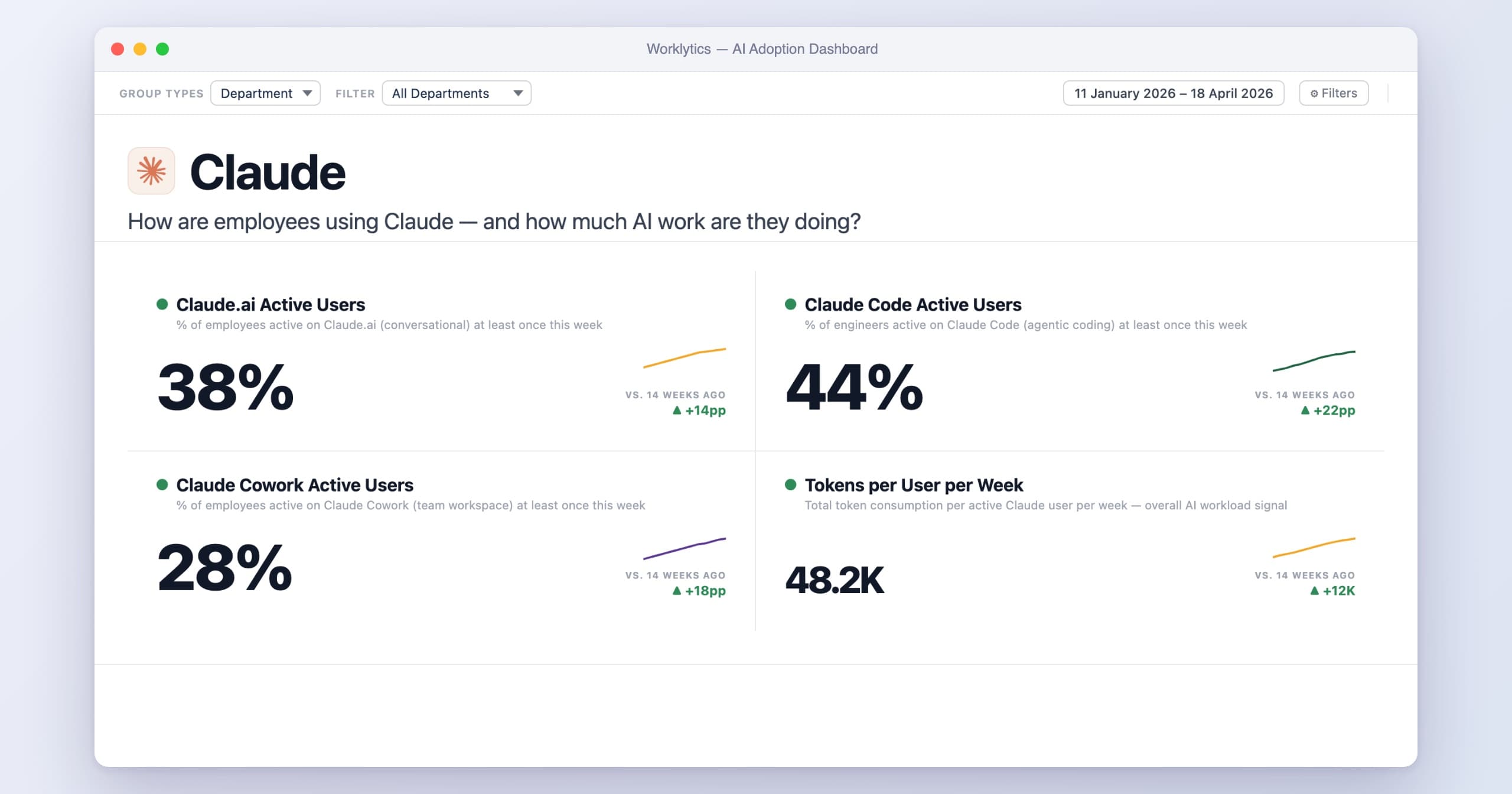Click the Claude.ai conversational description text

click(x=389, y=325)
